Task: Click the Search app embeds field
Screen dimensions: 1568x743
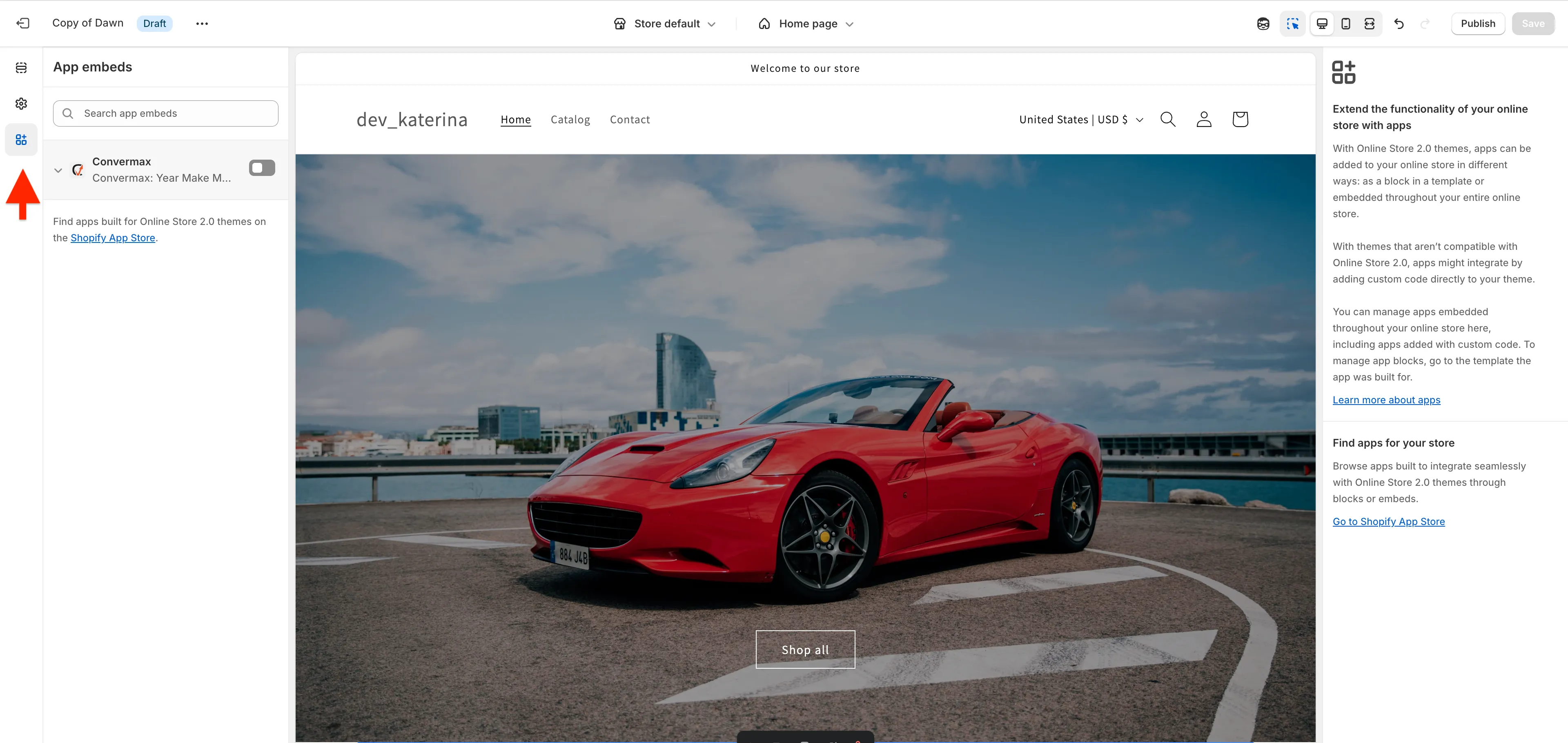Action: click(165, 113)
